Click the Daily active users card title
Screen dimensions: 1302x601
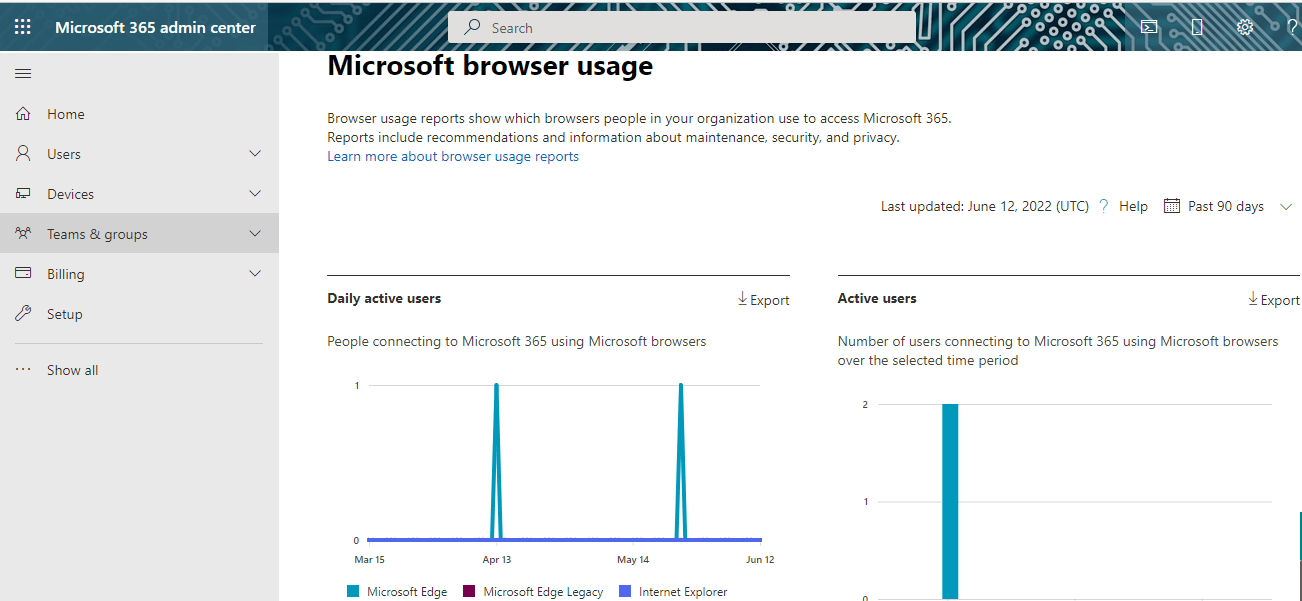pyautogui.click(x=384, y=298)
